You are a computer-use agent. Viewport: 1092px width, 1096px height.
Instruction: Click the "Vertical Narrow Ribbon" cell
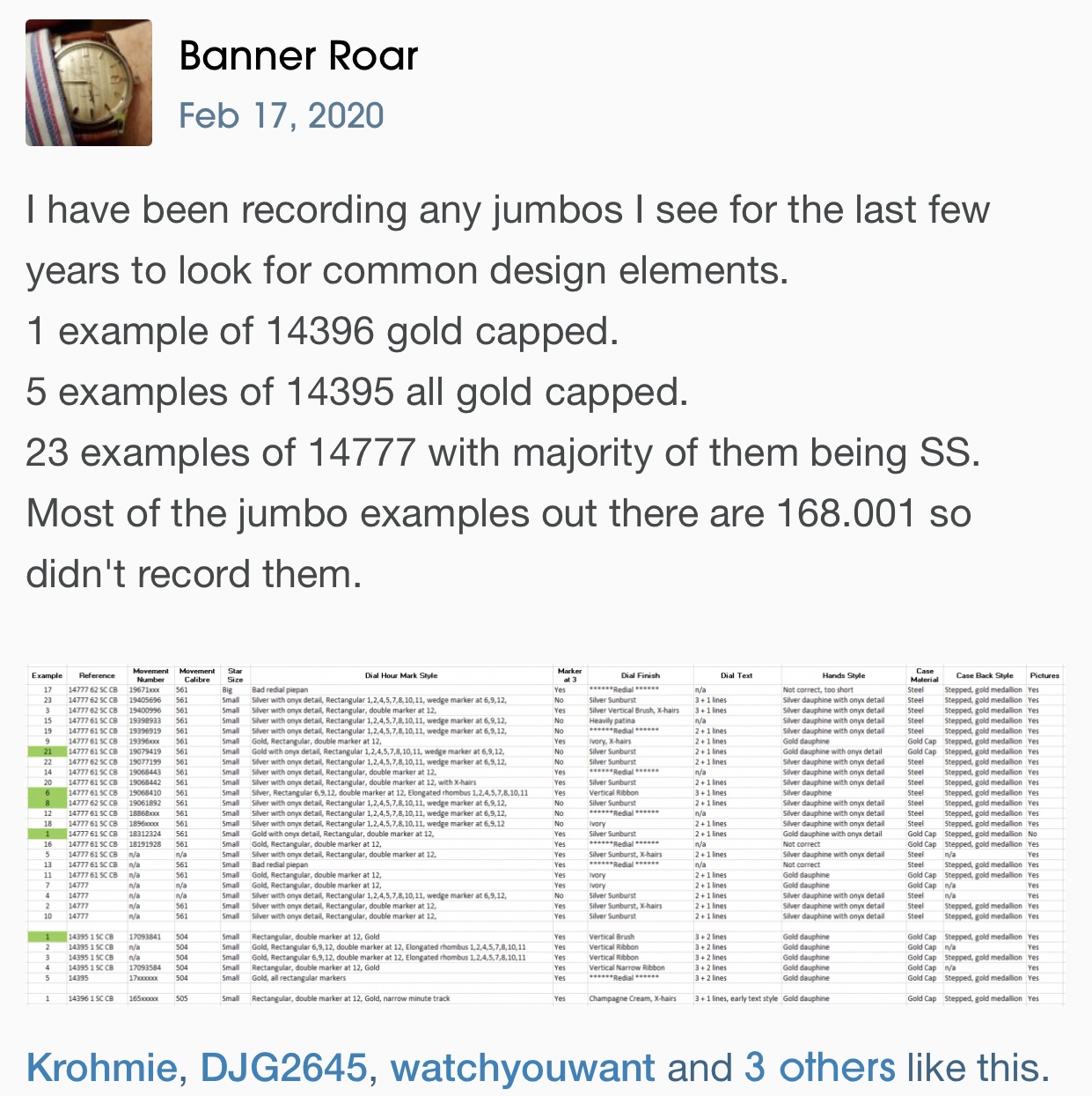pos(627,967)
